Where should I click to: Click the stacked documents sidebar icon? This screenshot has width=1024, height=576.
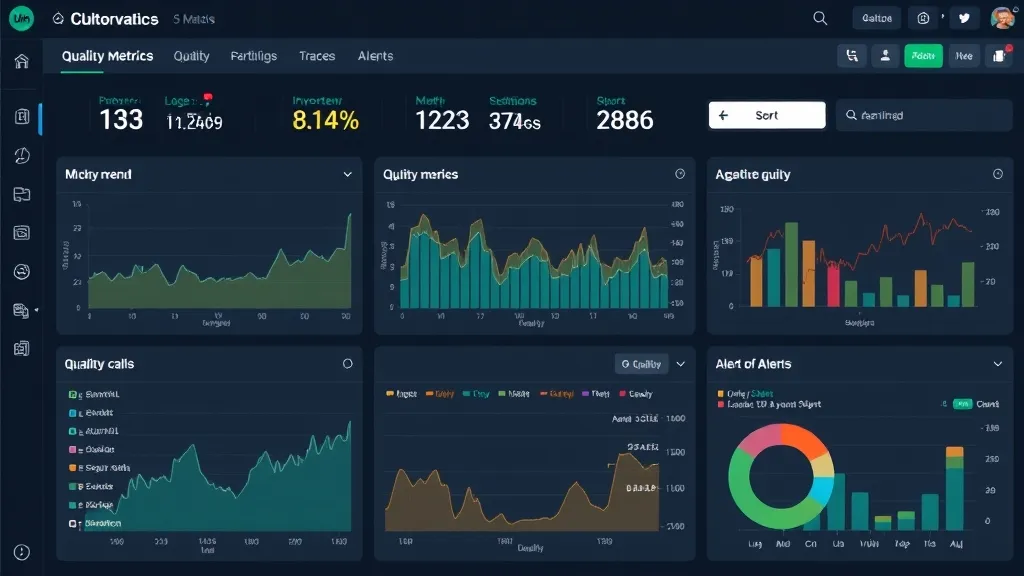coord(22,348)
